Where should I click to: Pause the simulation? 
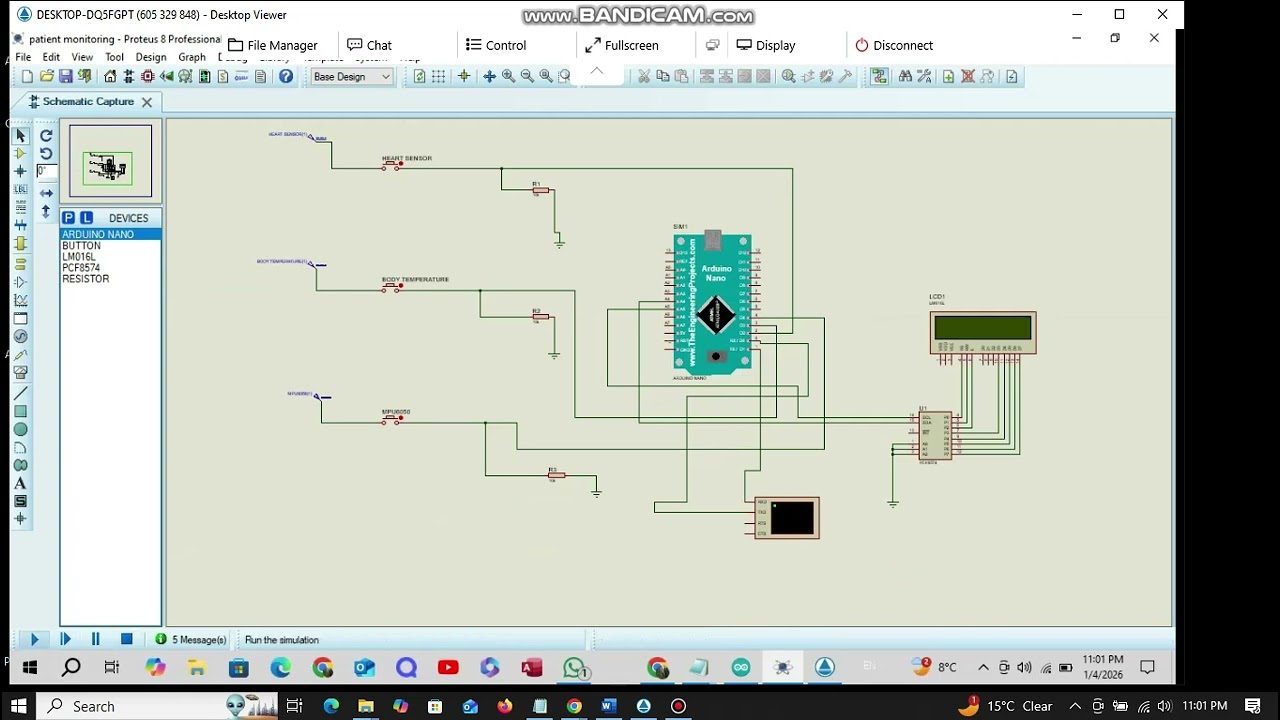point(96,639)
